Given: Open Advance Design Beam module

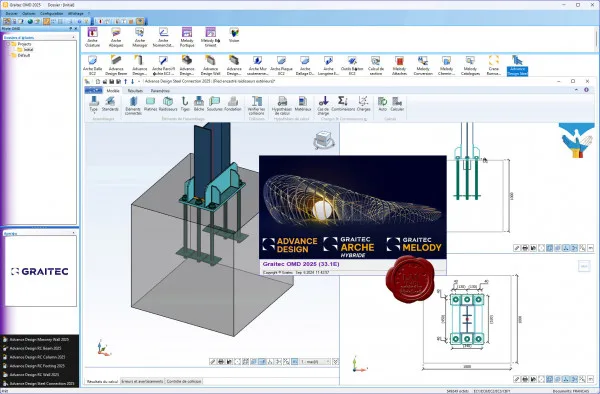Looking at the screenshot, I should (x=116, y=65).
